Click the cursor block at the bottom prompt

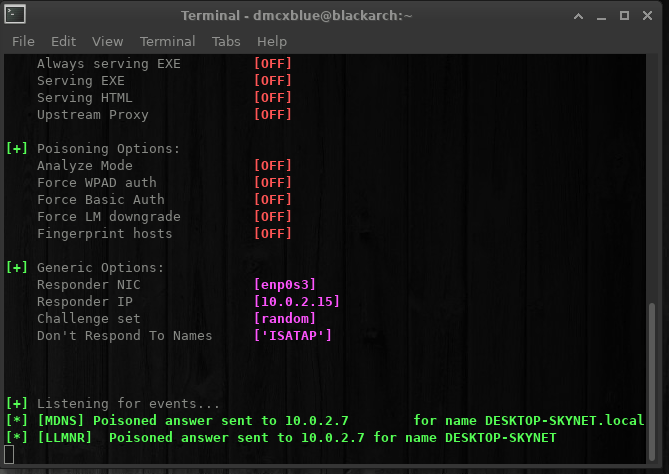(10, 455)
